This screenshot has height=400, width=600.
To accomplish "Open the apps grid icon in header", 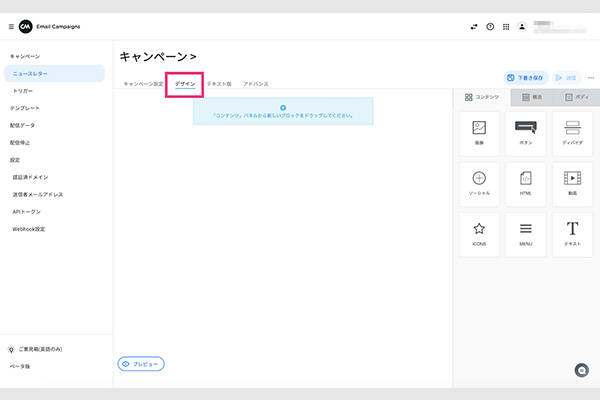I will [506, 27].
